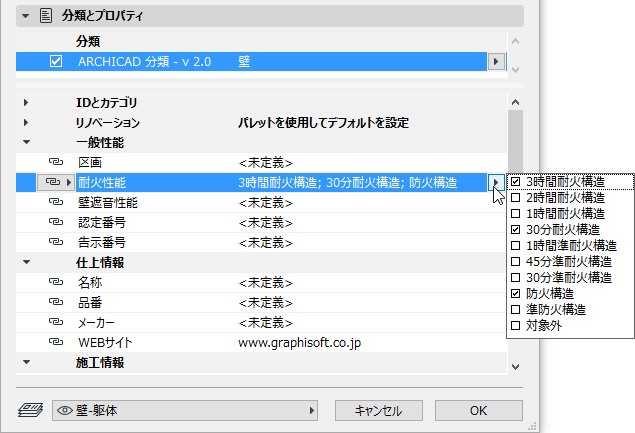Check 45分準耐火構造 option
Image resolution: width=635 pixels, height=433 pixels.
tap(516, 262)
